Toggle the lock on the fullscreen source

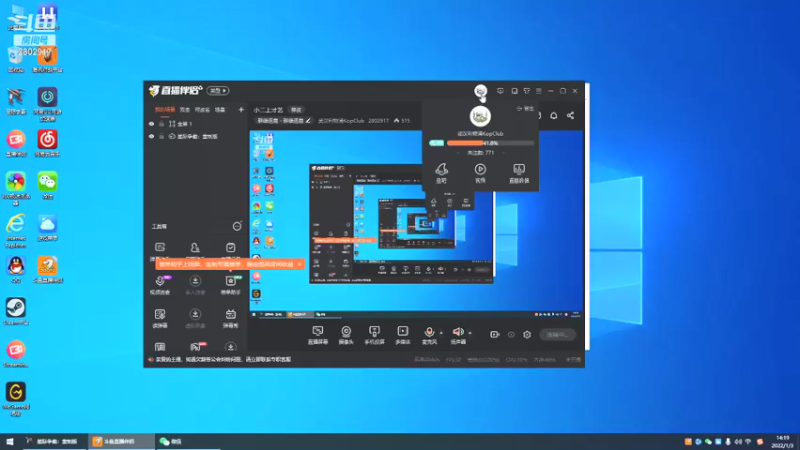161,124
